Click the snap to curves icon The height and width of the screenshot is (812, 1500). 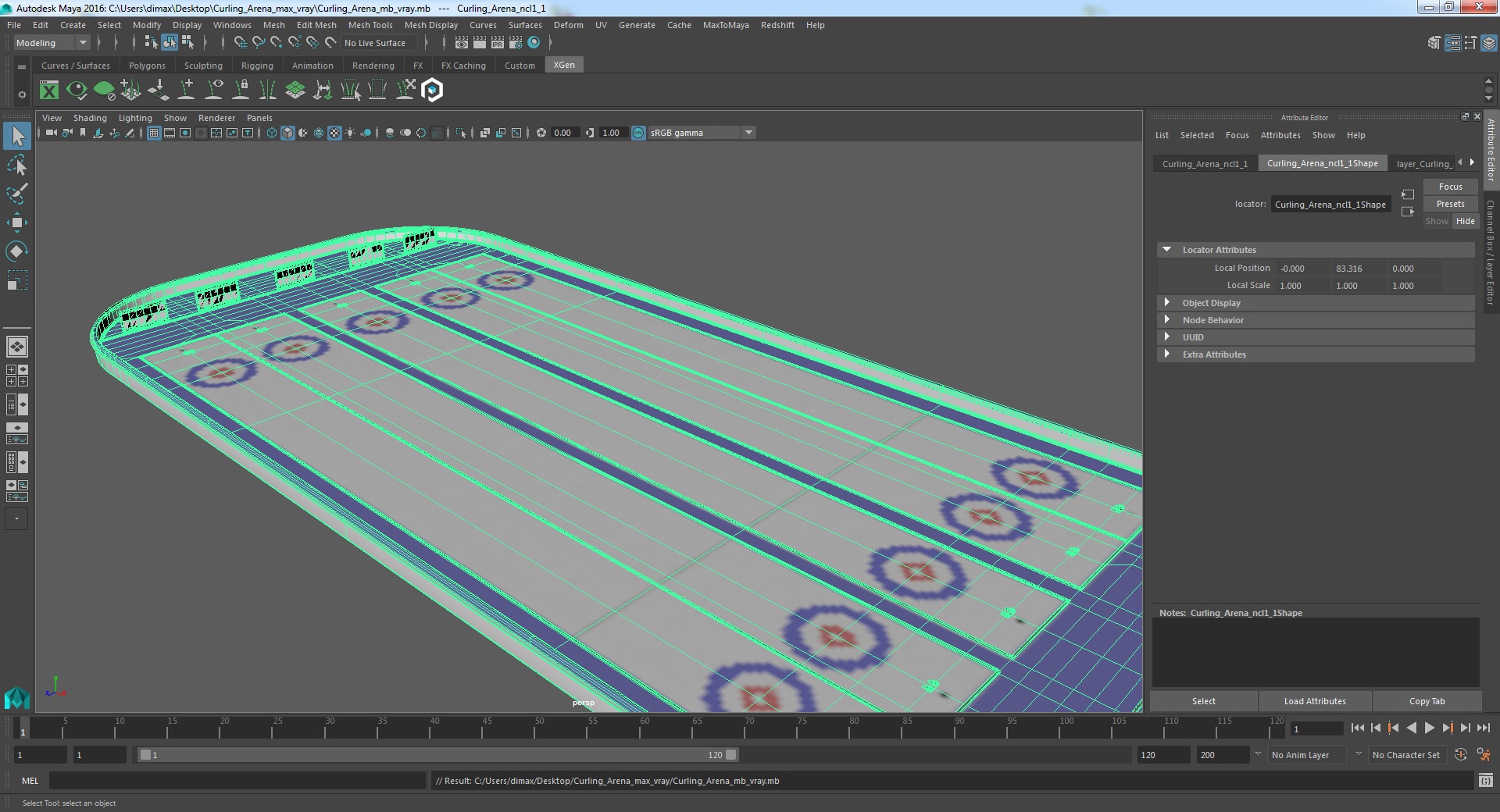coord(259,43)
